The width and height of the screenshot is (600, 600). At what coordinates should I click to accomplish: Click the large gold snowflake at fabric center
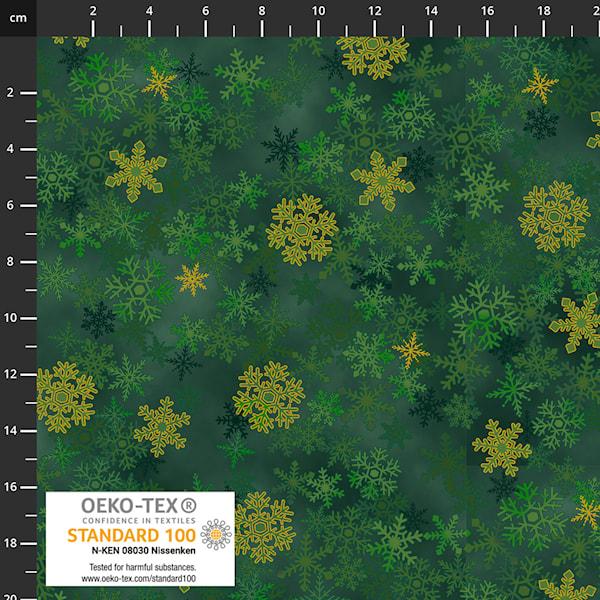point(301,229)
